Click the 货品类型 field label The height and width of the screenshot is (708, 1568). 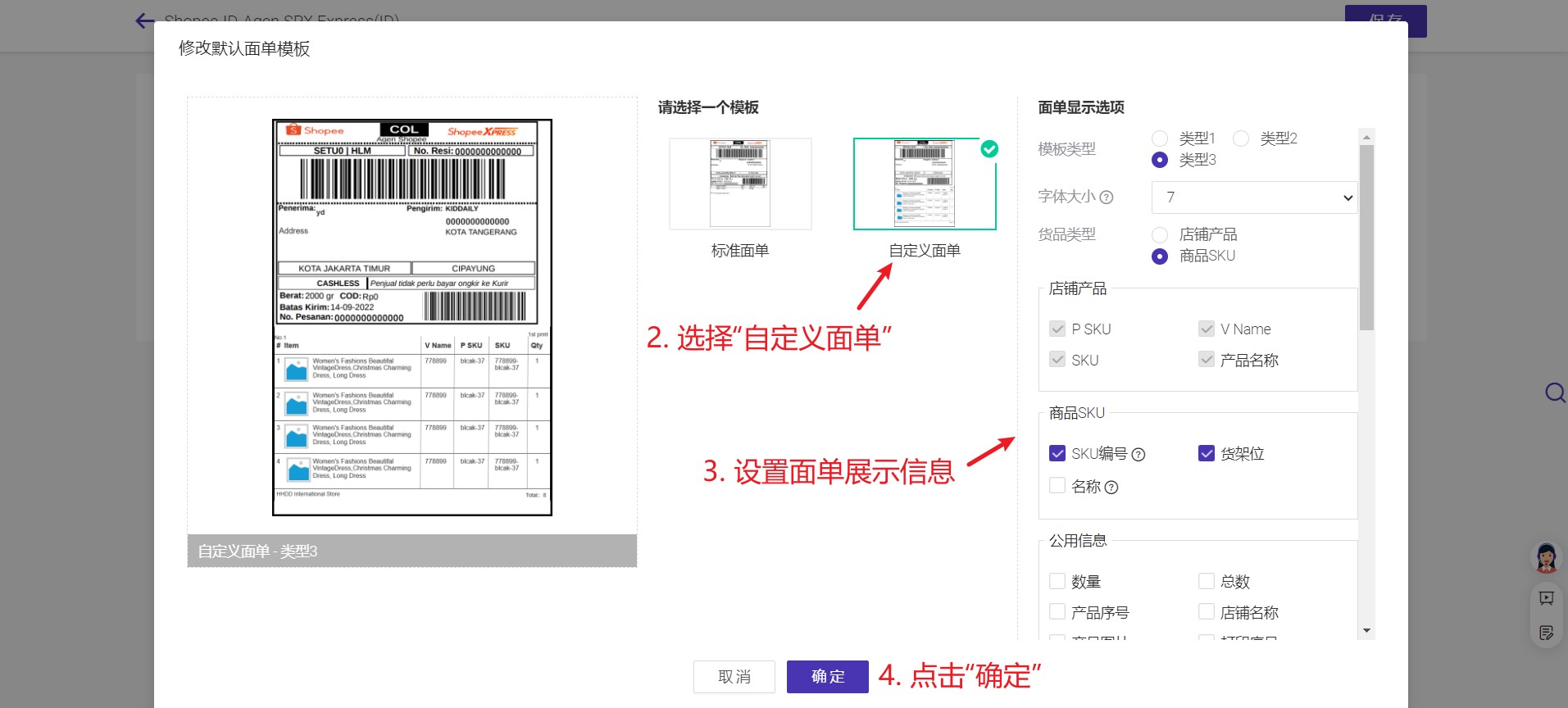[x=1066, y=234]
